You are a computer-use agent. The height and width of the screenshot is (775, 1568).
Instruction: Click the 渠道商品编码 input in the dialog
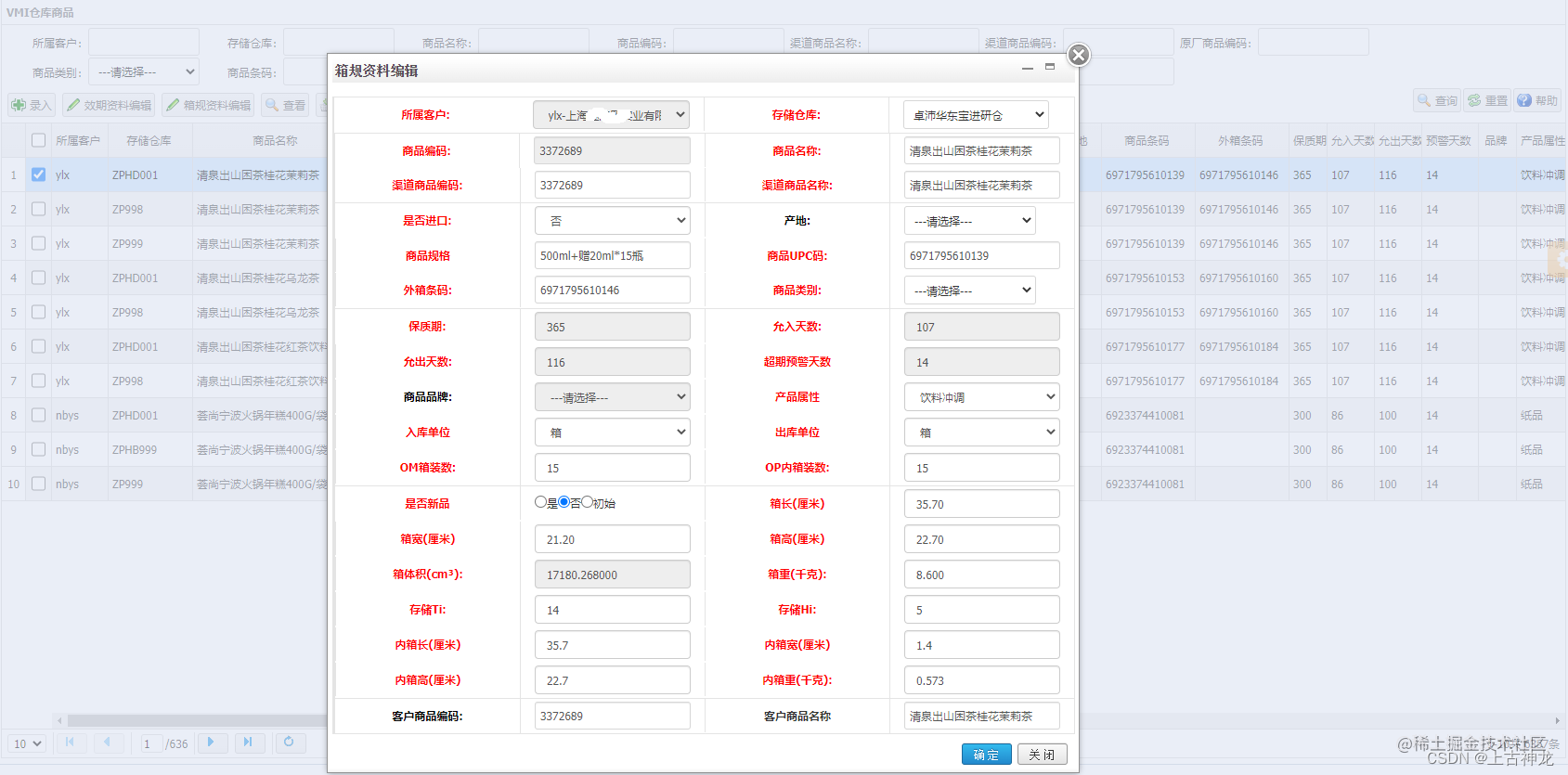[612, 185]
